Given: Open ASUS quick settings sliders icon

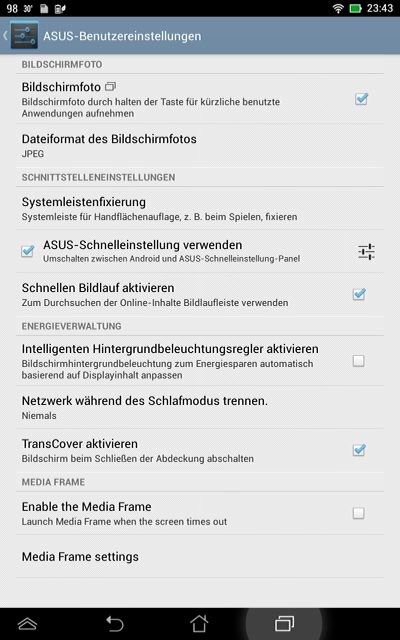Looking at the screenshot, I should tap(366, 251).
